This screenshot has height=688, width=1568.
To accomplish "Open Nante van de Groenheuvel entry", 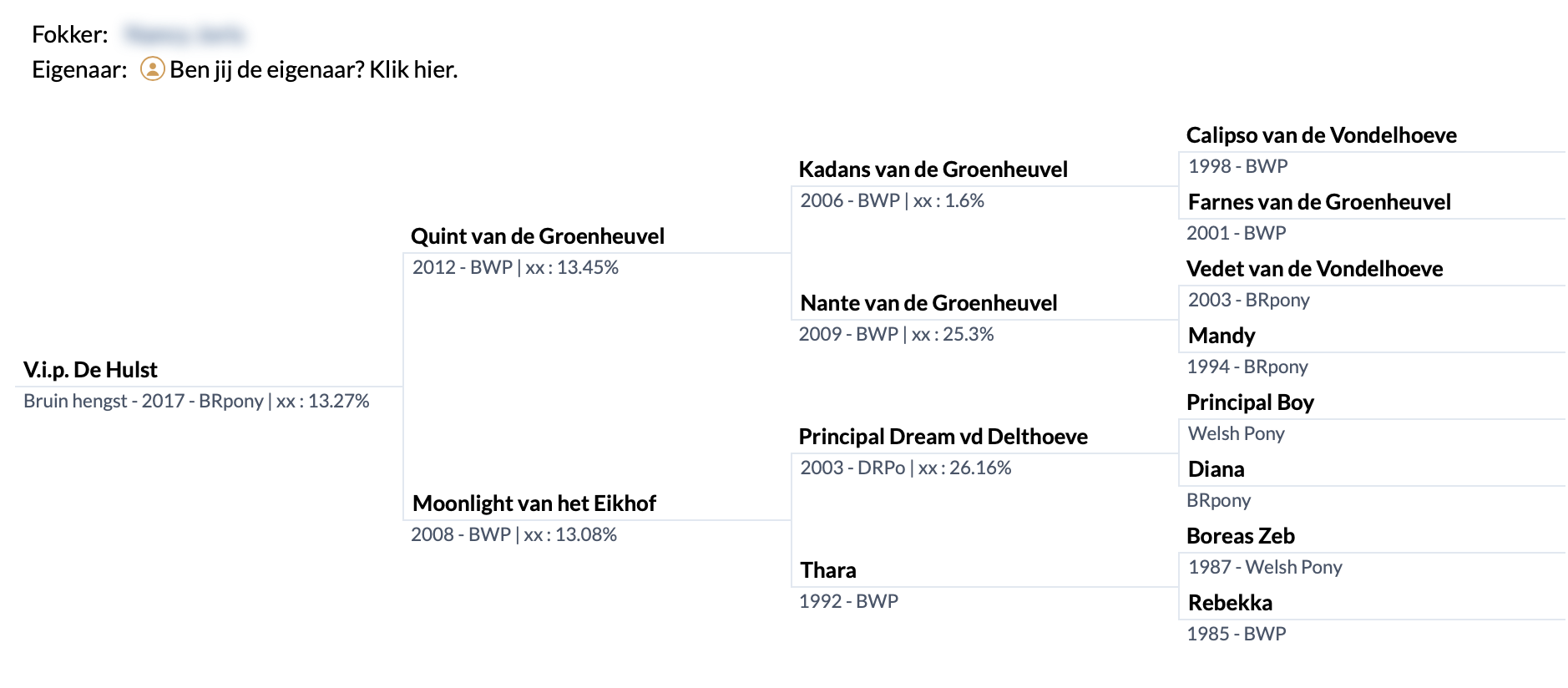I will [928, 303].
